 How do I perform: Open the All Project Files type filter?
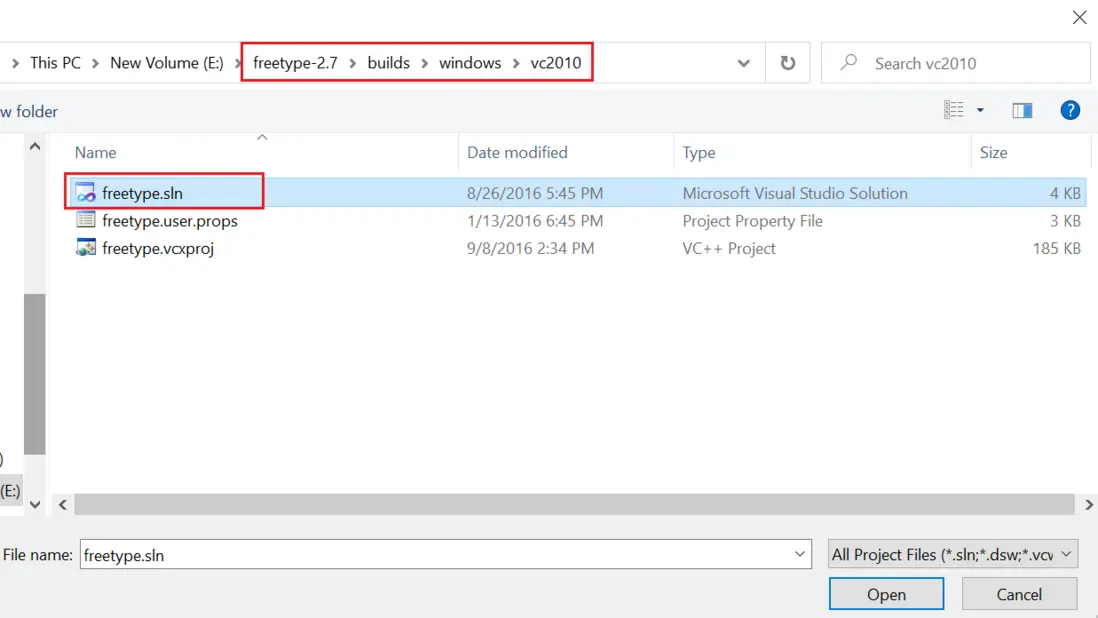point(952,554)
